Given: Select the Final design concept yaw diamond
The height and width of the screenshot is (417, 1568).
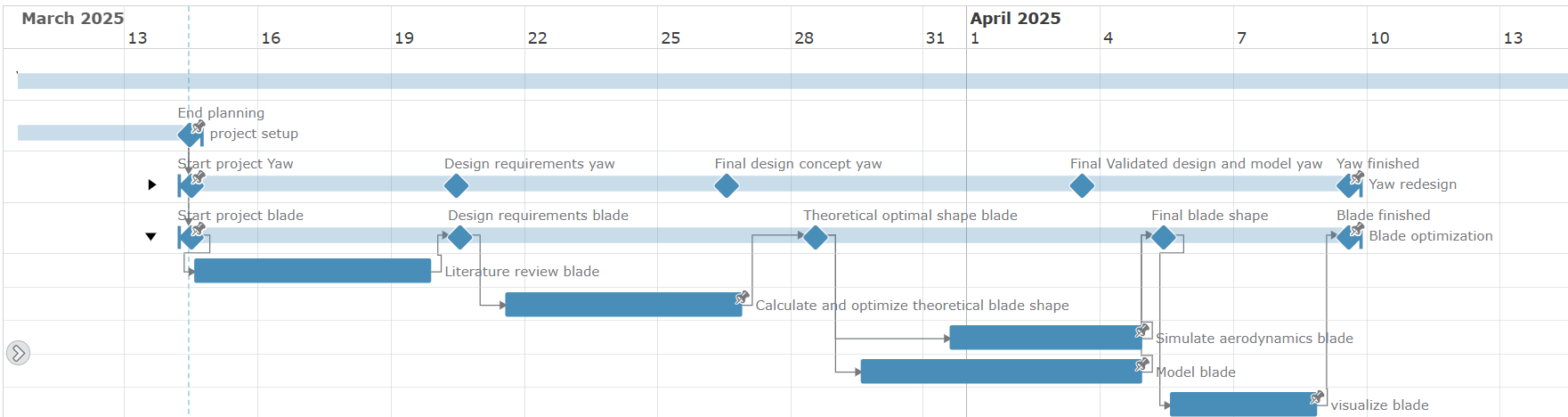Looking at the screenshot, I should coord(727,186).
